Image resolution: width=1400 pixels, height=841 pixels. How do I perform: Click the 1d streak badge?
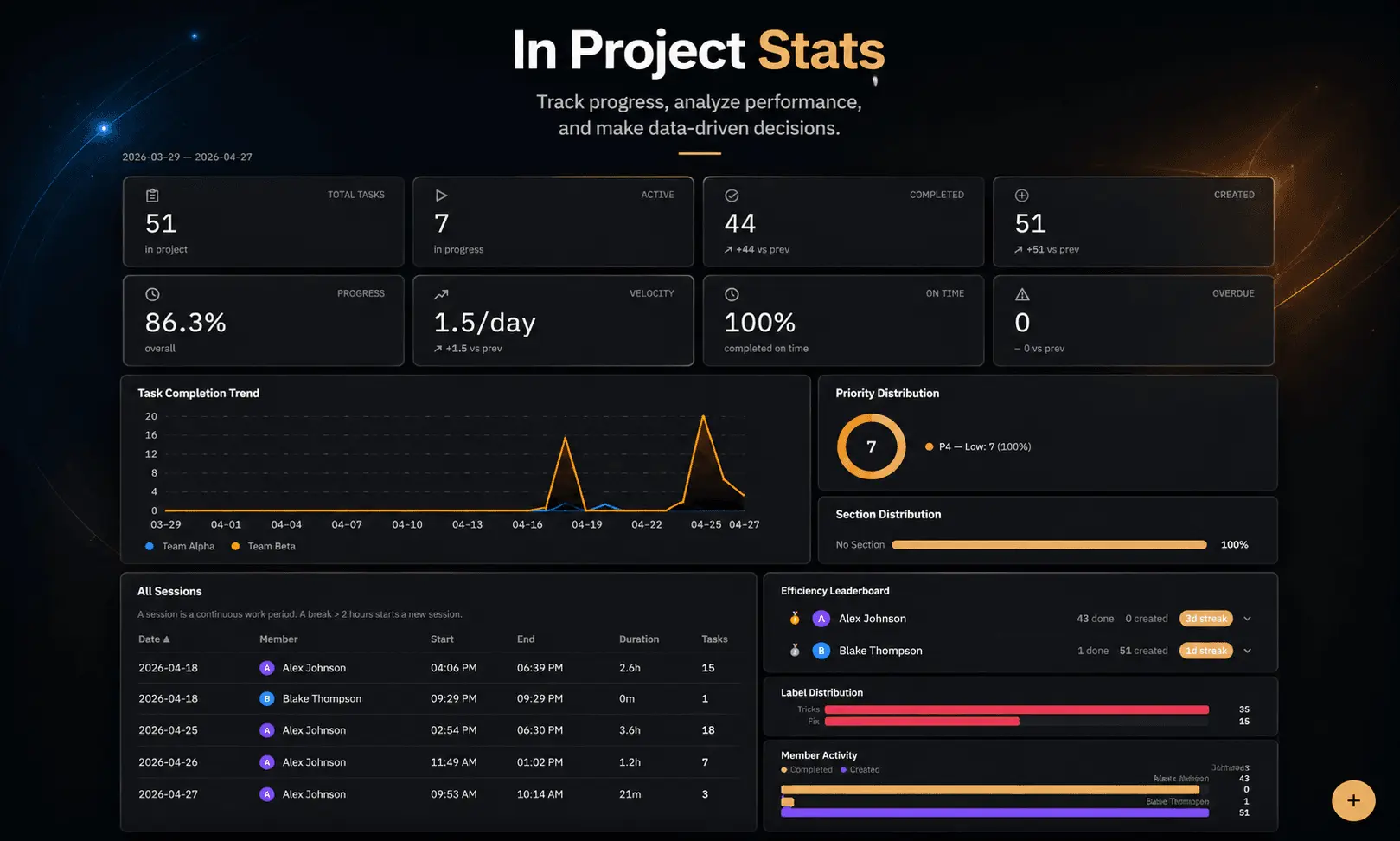click(1205, 651)
